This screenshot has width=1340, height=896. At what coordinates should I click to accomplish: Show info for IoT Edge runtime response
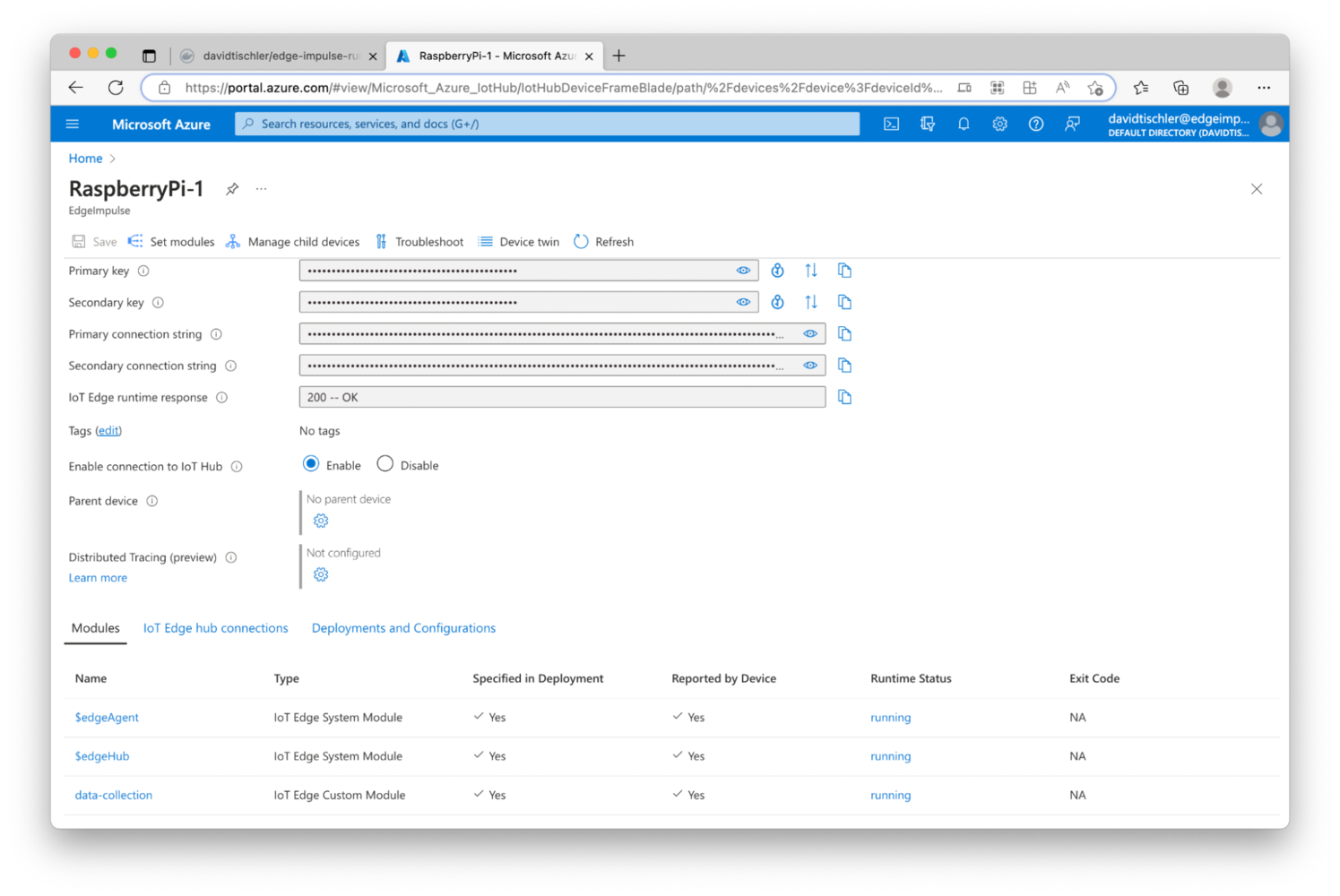pyautogui.click(x=221, y=398)
